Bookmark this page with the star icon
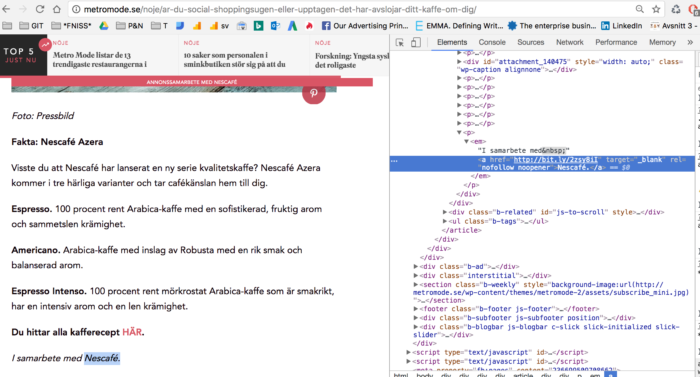This screenshot has width=700, height=377. 656,9
